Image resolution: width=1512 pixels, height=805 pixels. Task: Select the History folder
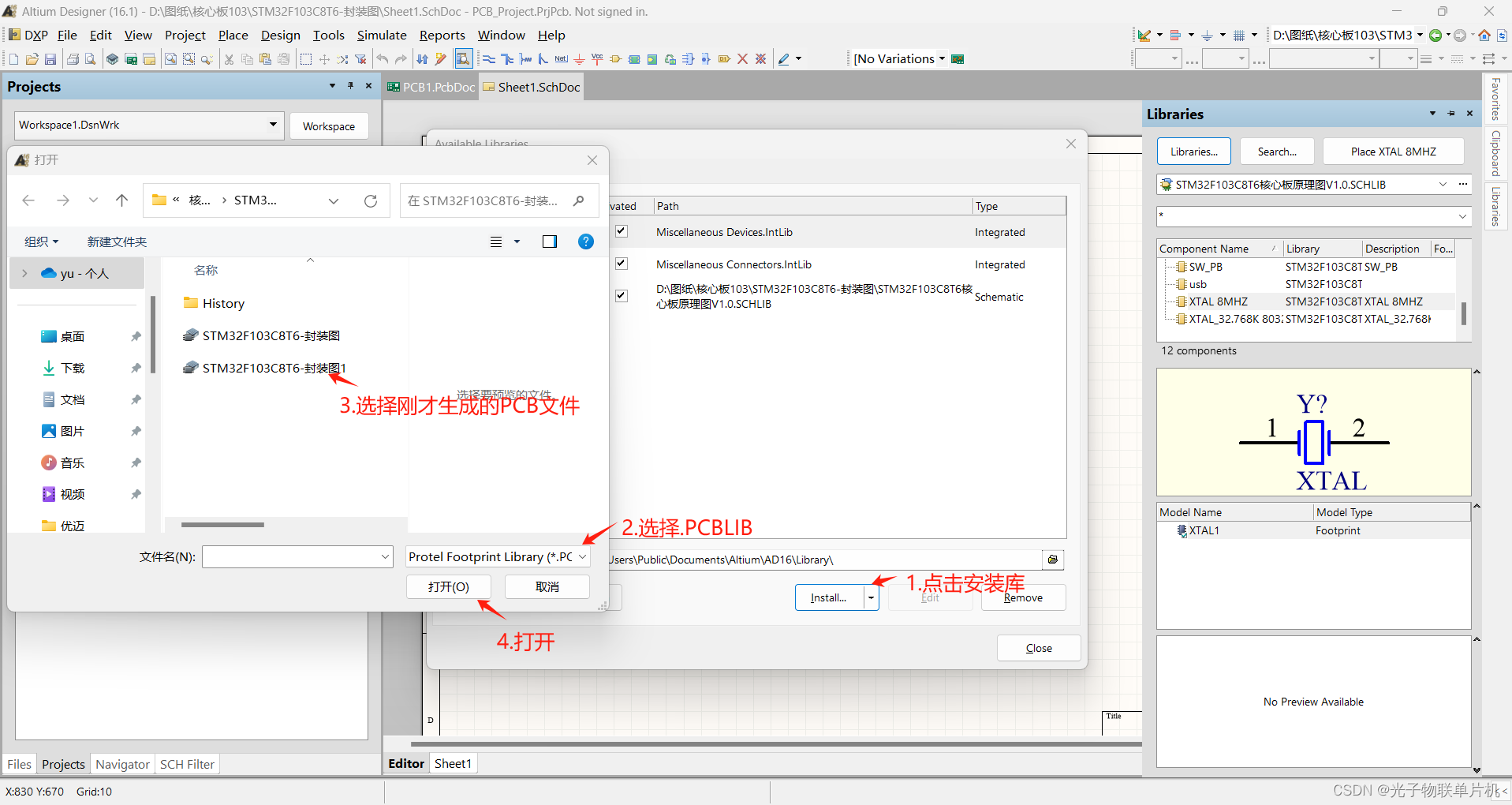pyautogui.click(x=214, y=303)
